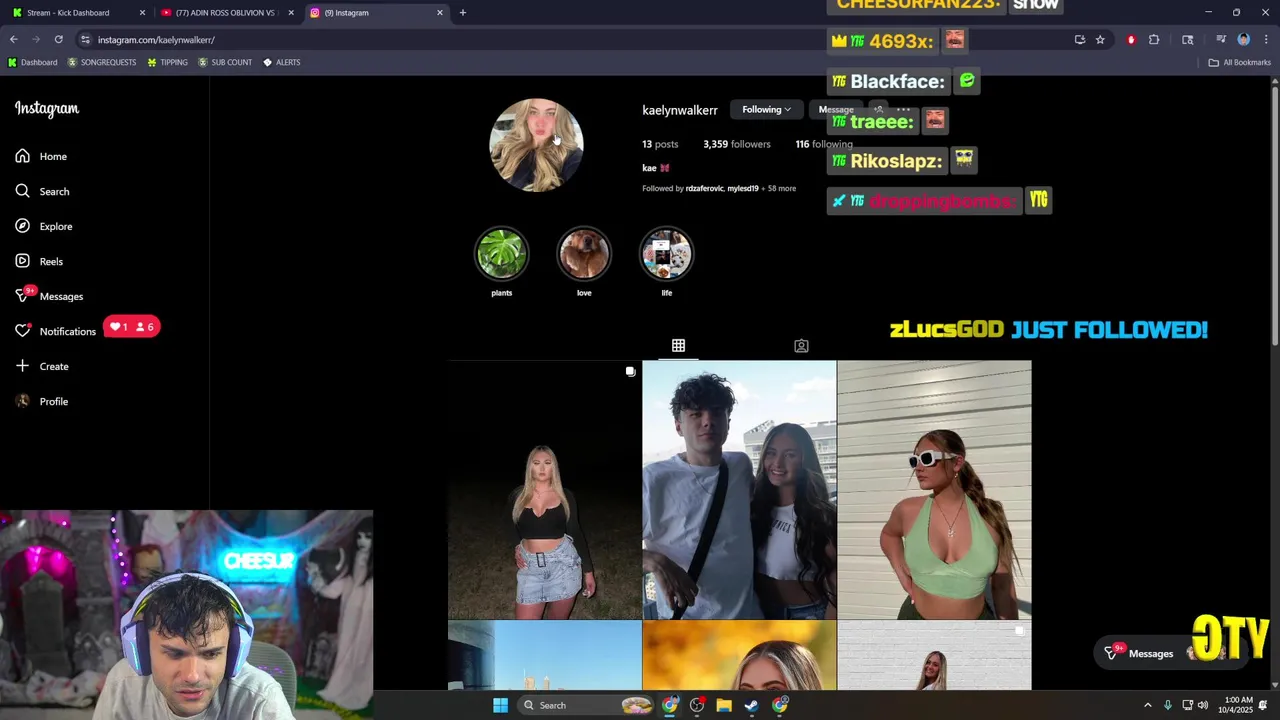The height and width of the screenshot is (720, 1280).
Task: Click Create new post item
Action: 42,366
